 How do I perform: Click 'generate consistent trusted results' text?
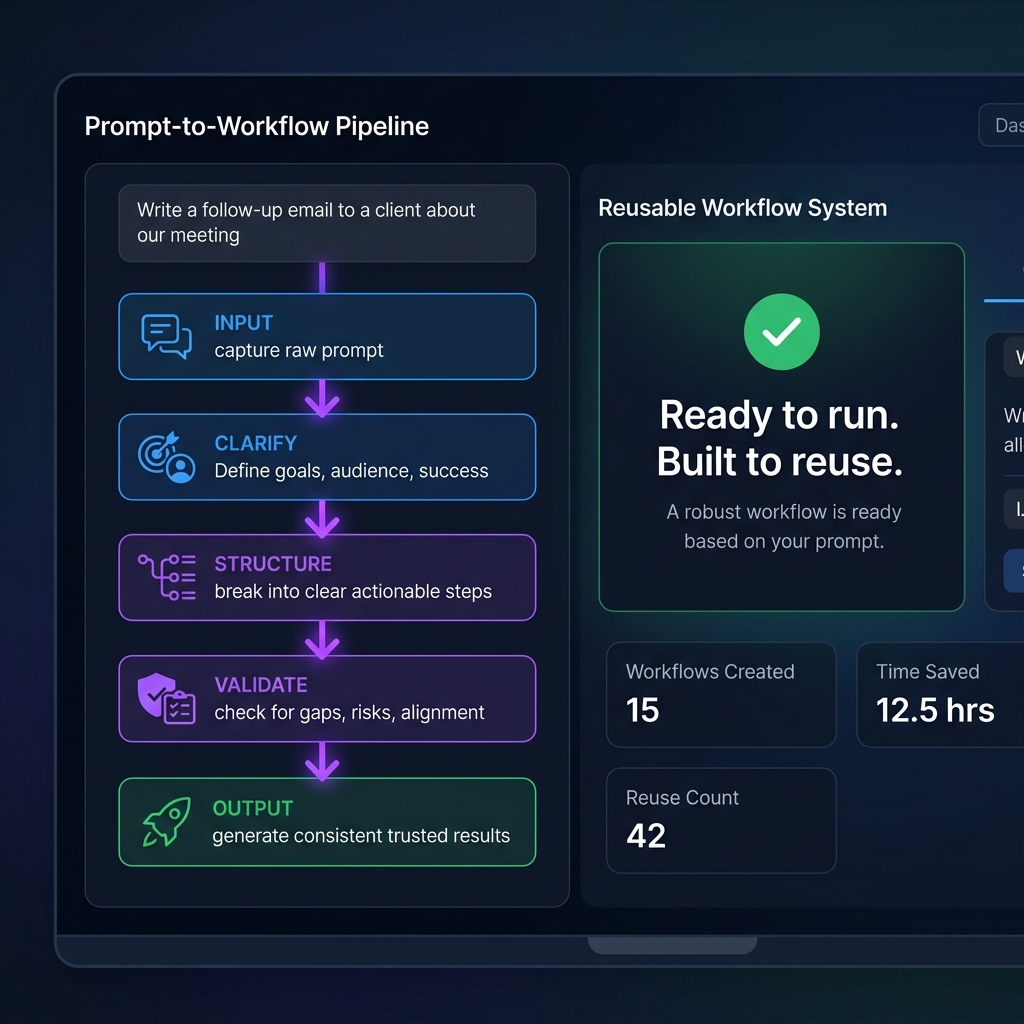click(361, 835)
